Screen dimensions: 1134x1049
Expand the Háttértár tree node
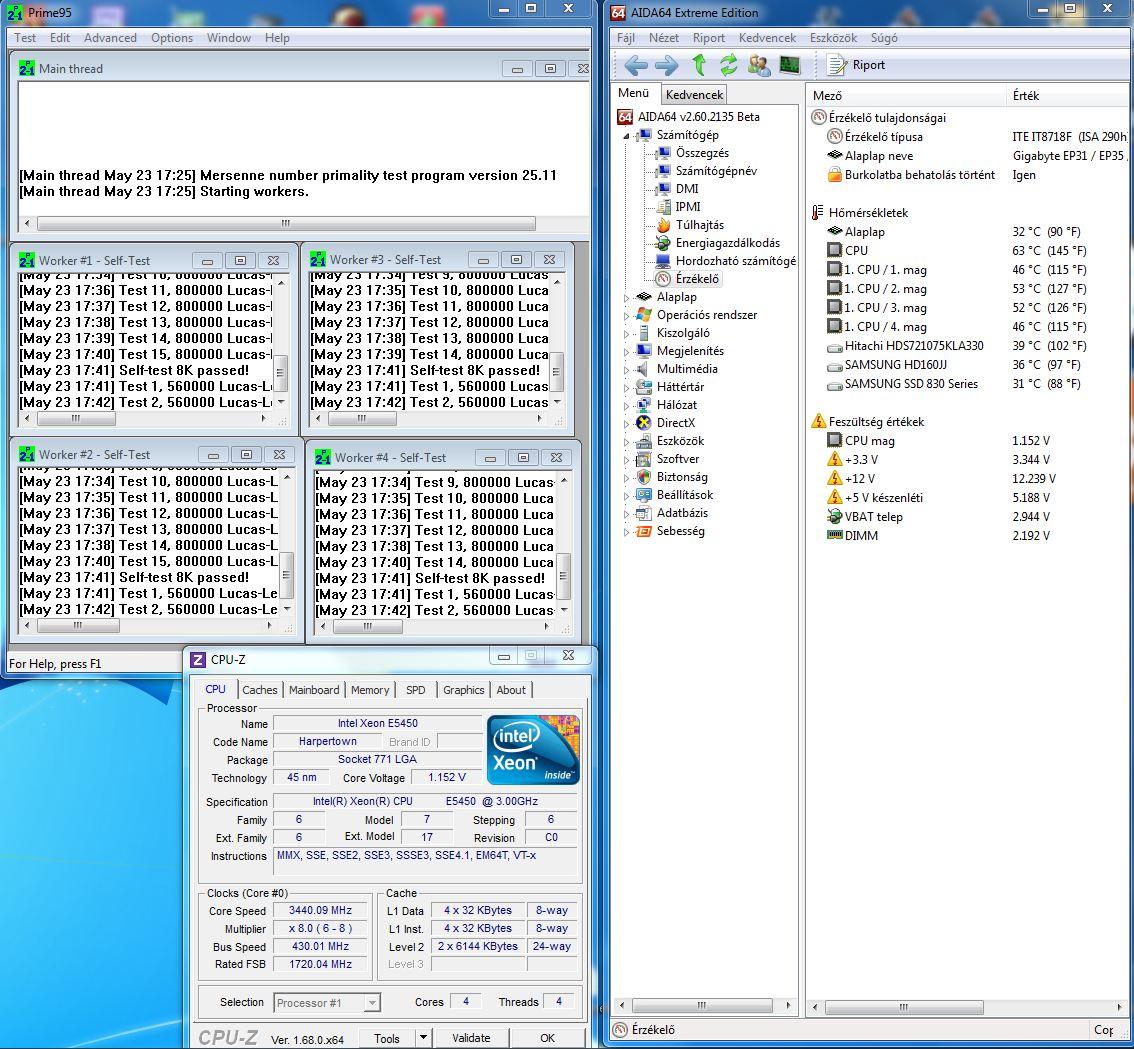(x=626, y=388)
